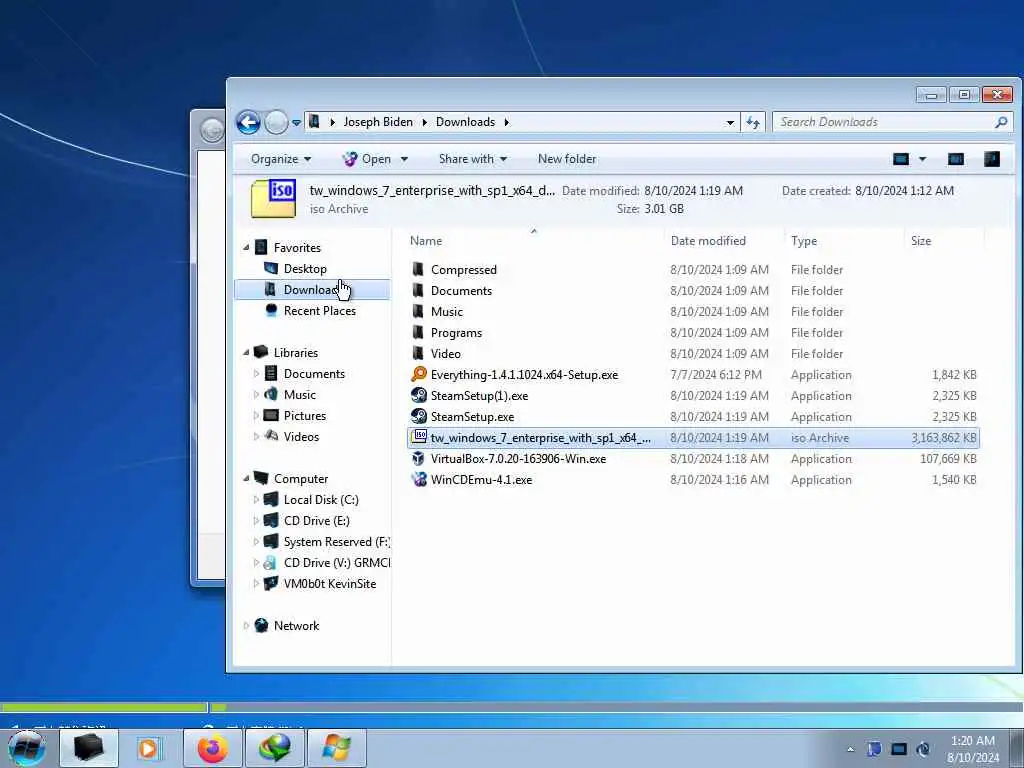Click the Windows flag taskbar icon
Viewport: 1024px width, 768px height.
(x=336, y=748)
